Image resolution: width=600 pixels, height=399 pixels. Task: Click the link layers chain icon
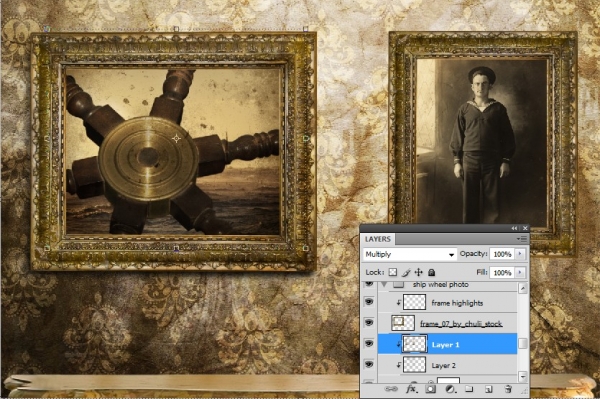tap(391, 389)
